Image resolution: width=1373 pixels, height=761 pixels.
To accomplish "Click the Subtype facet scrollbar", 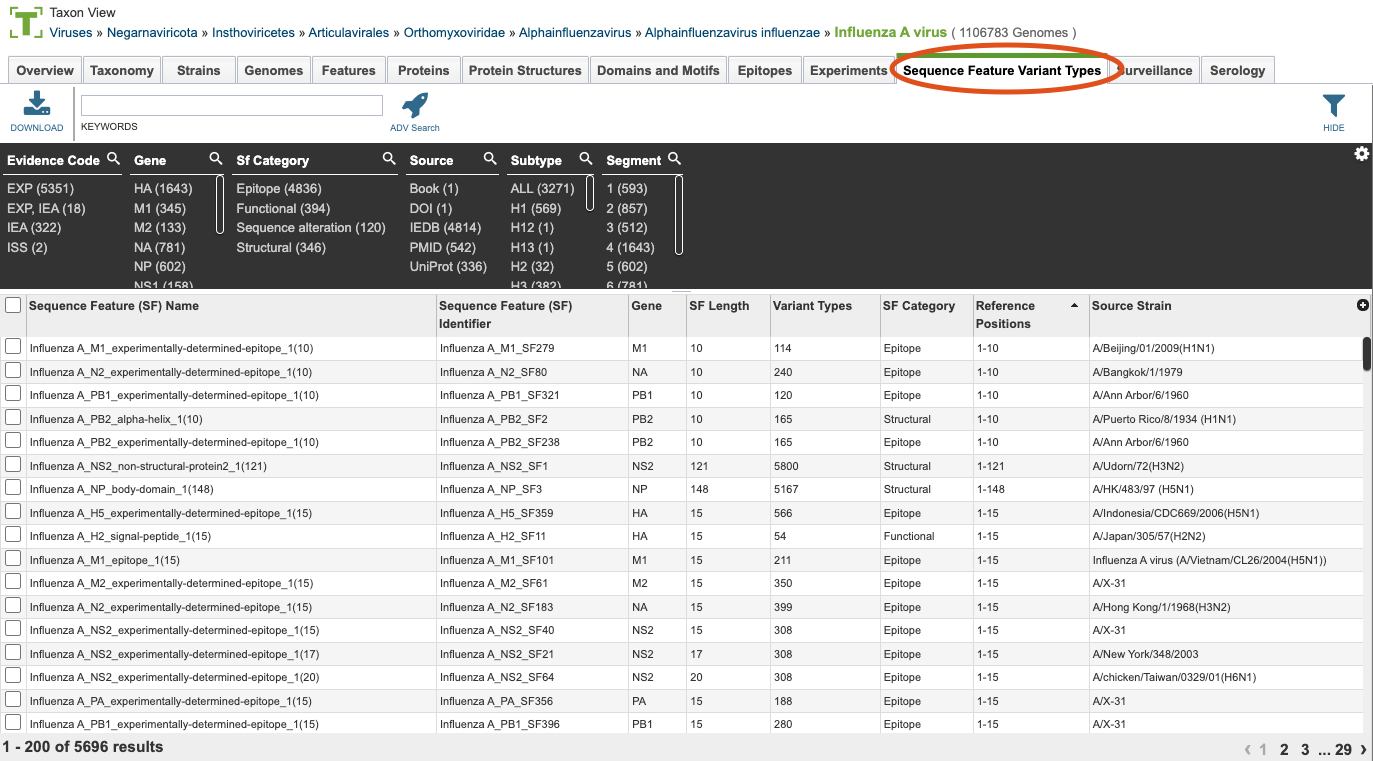I will (590, 194).
